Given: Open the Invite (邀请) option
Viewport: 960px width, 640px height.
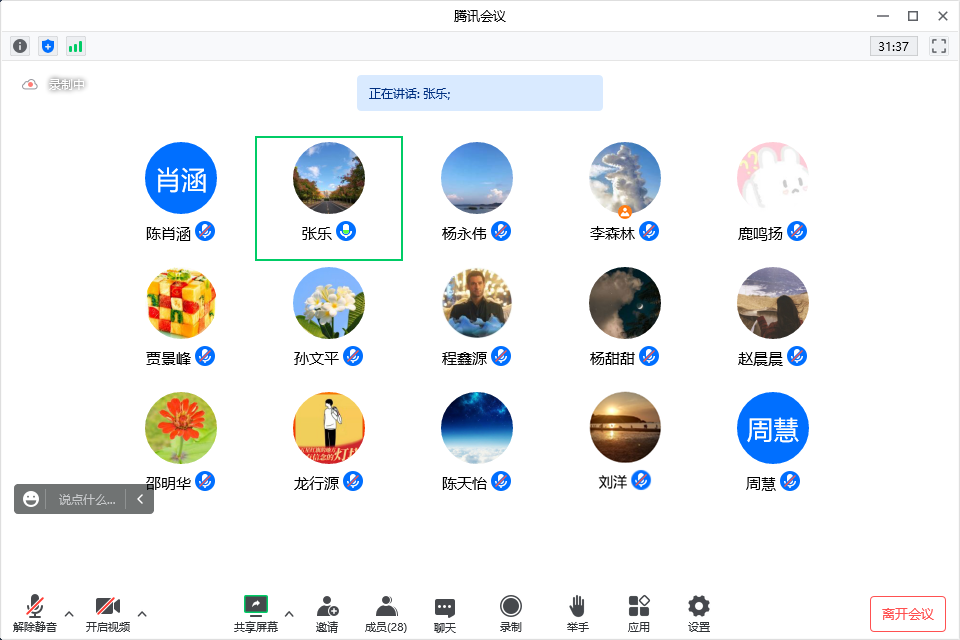Looking at the screenshot, I should [x=327, y=613].
